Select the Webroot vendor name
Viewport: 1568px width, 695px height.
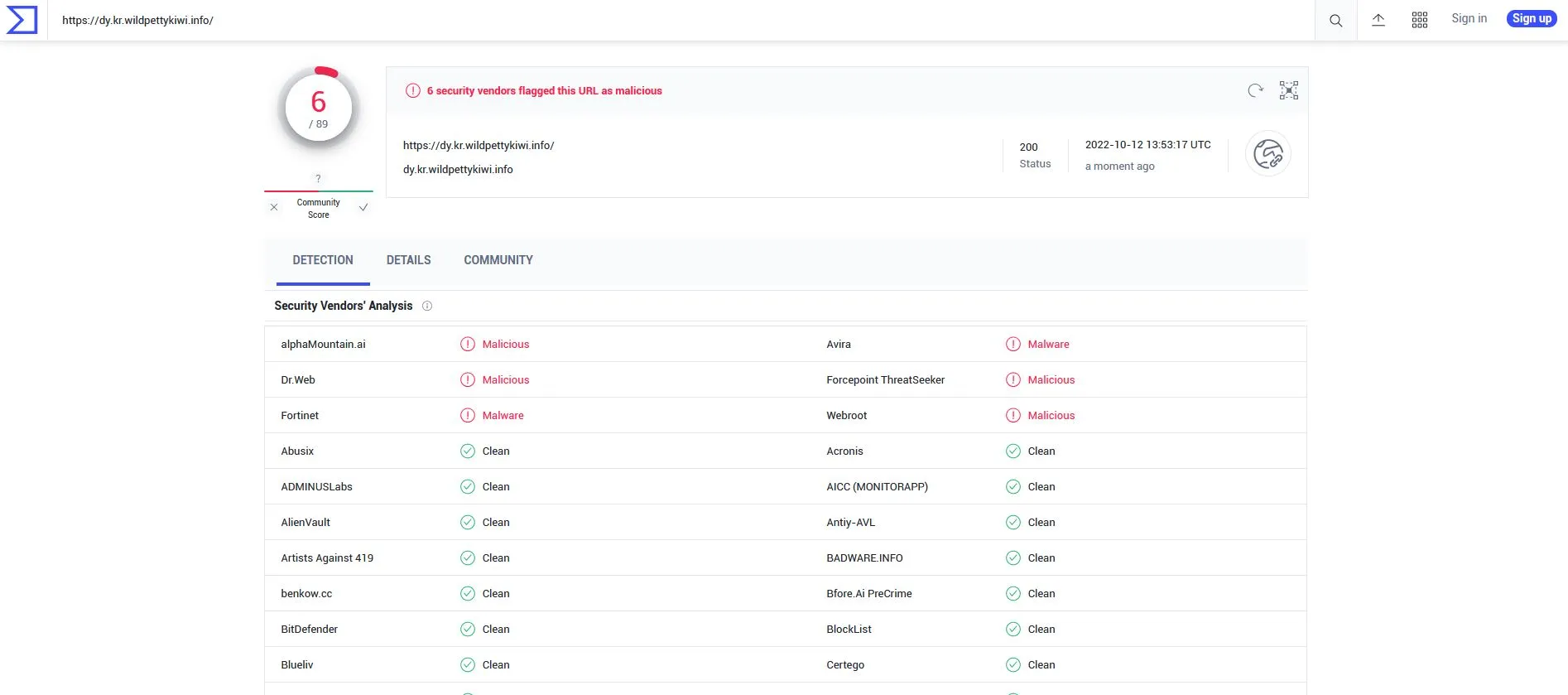coord(846,415)
